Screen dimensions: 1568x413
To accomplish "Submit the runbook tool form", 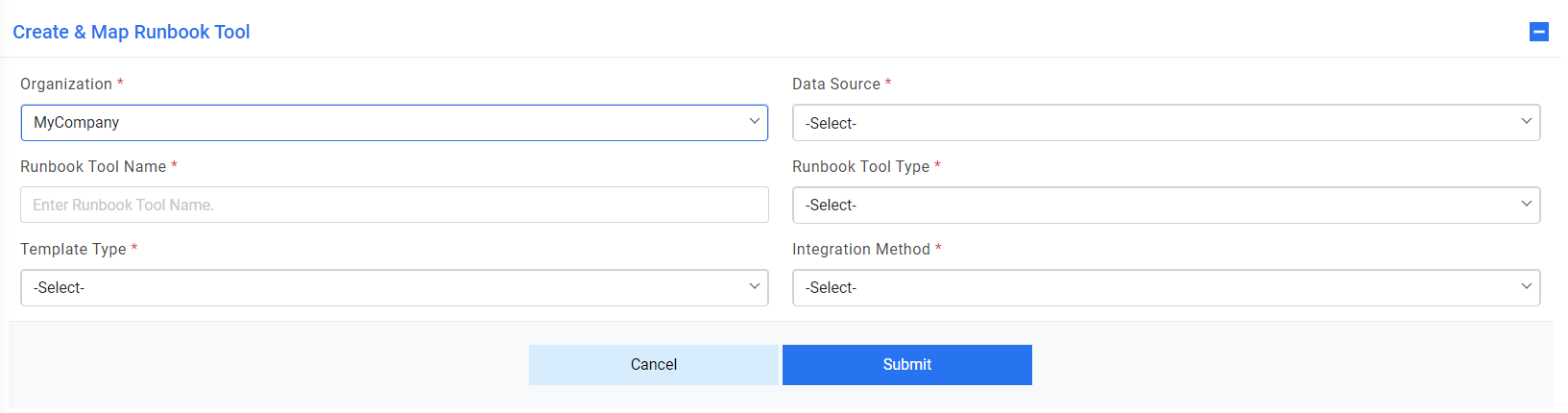I will point(906,365).
